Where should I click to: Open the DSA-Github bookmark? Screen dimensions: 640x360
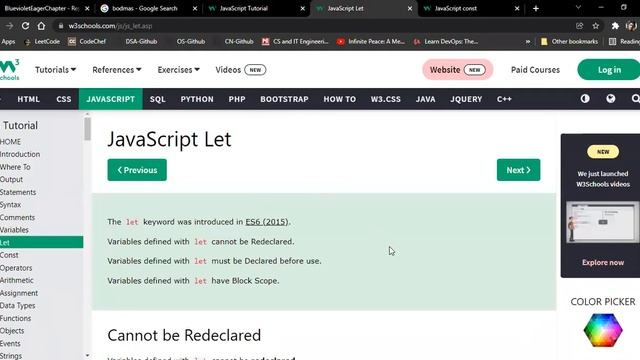coord(141,41)
